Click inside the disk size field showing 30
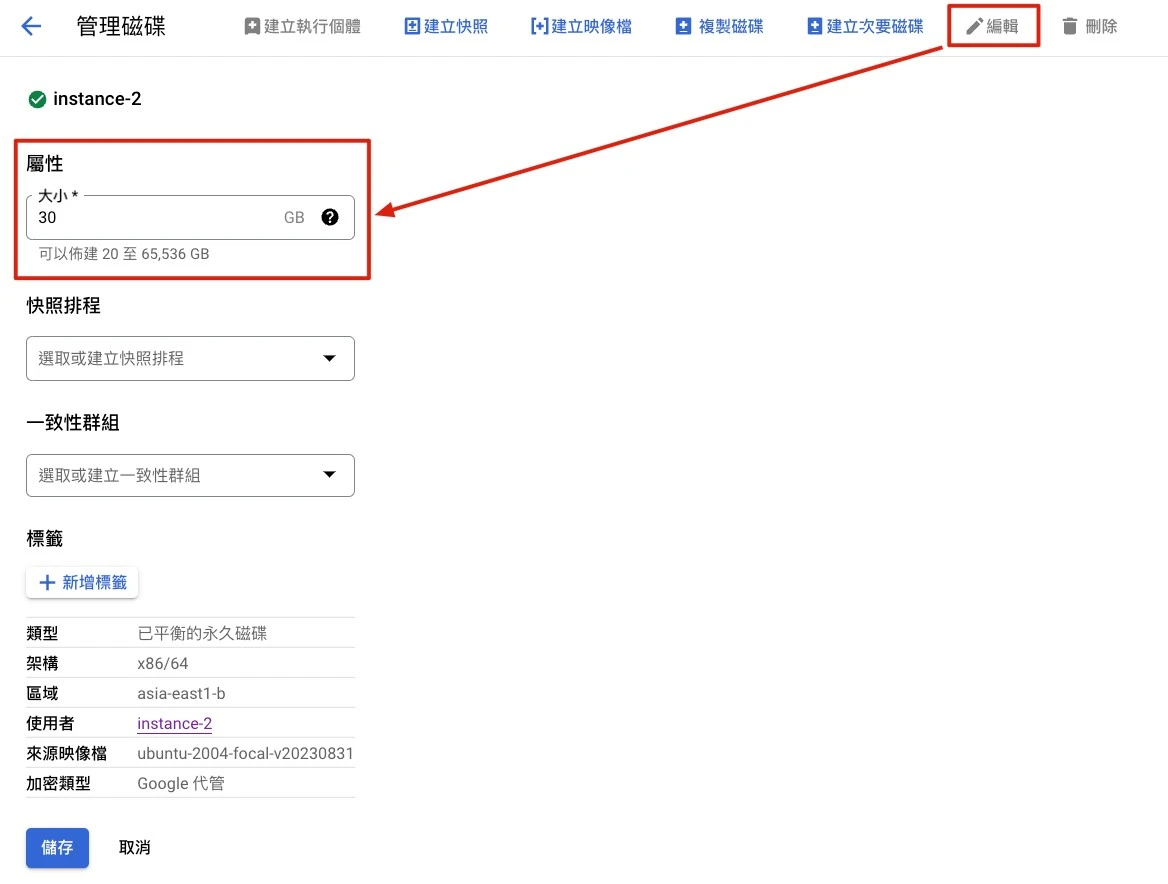This screenshot has width=1168, height=884. tap(150, 217)
